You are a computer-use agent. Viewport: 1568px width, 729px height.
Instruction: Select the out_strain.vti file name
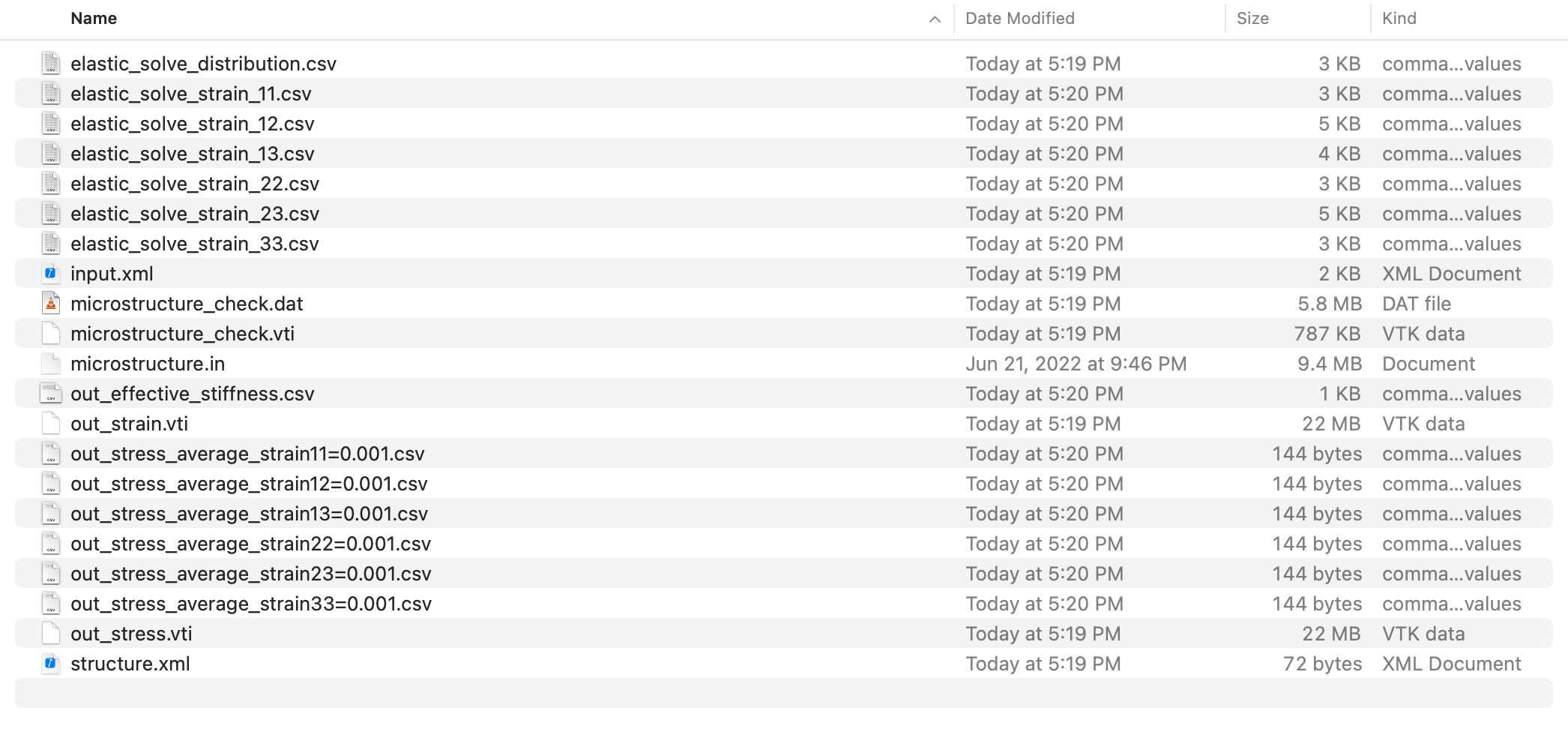(x=129, y=424)
